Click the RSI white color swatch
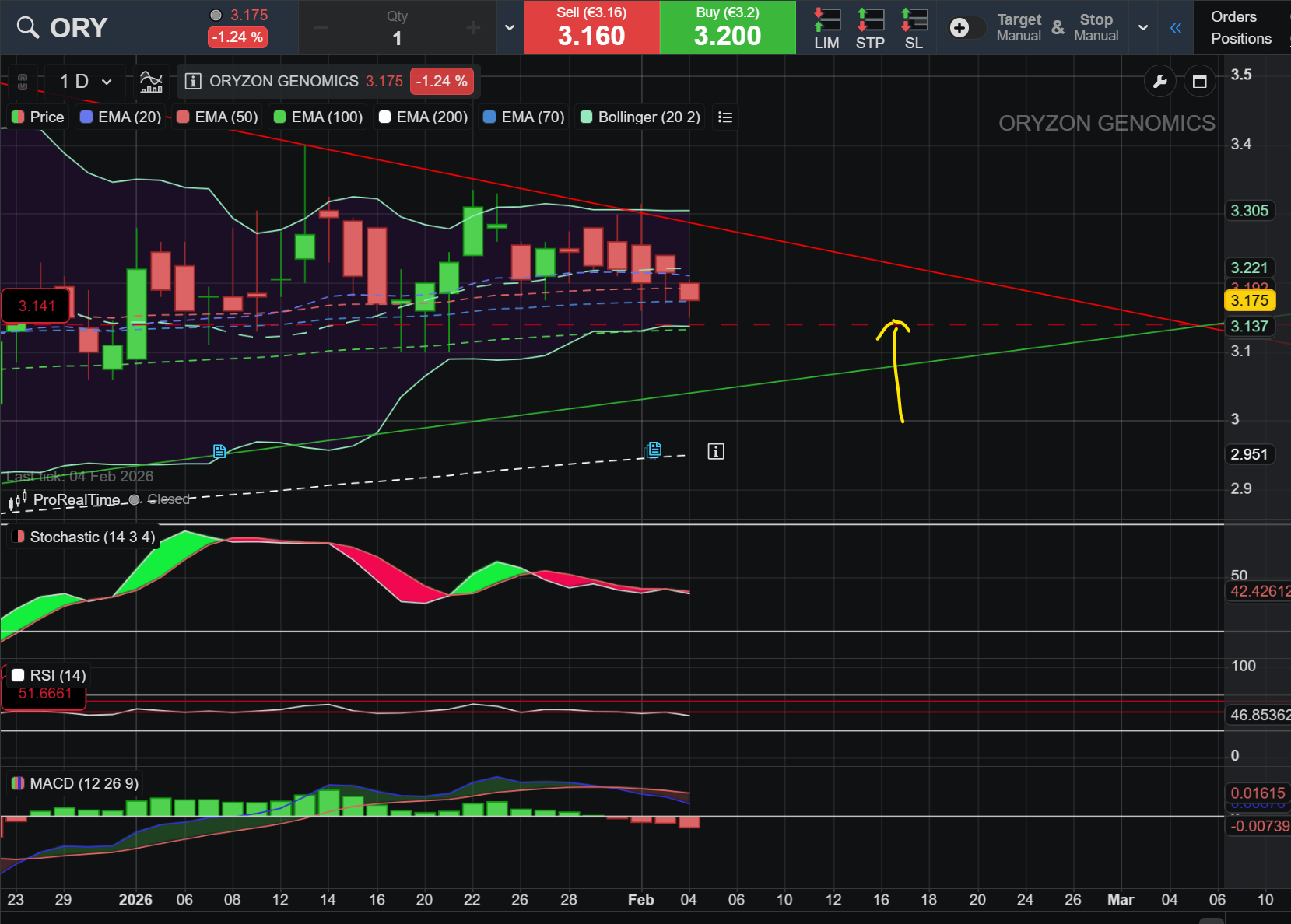Image resolution: width=1291 pixels, height=924 pixels. pos(17,675)
